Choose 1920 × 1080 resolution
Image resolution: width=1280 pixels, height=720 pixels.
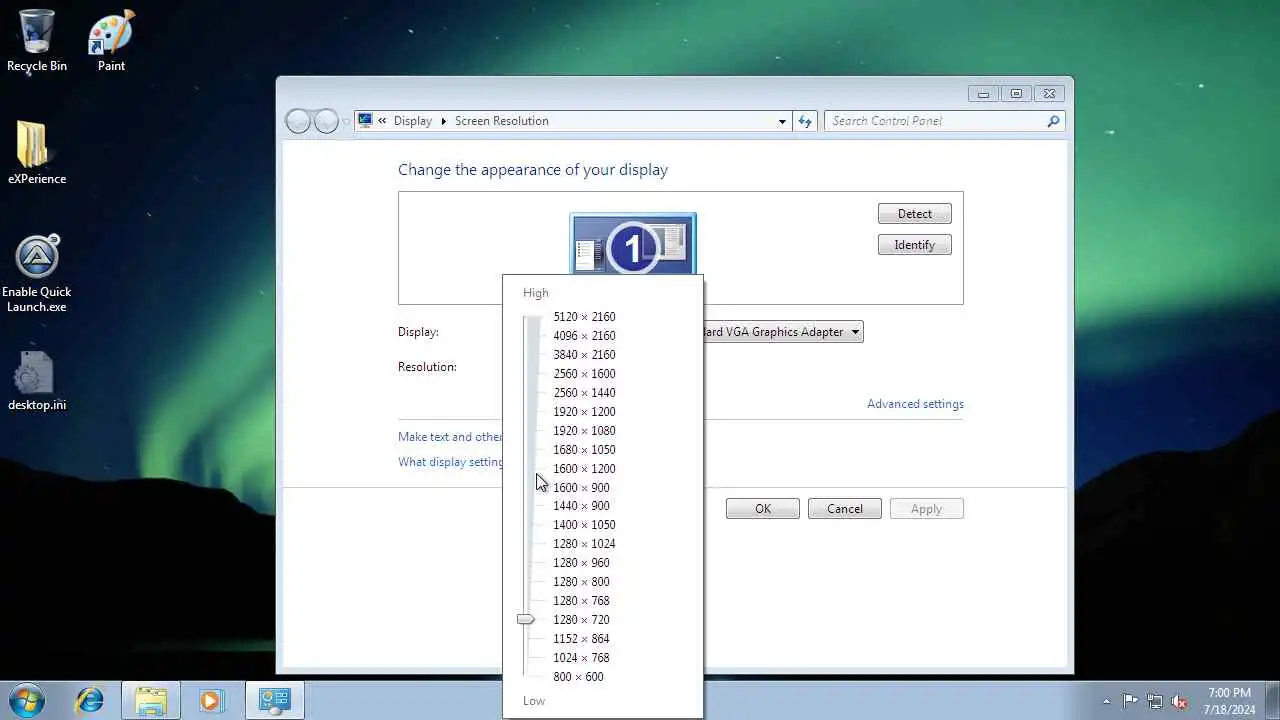point(584,431)
